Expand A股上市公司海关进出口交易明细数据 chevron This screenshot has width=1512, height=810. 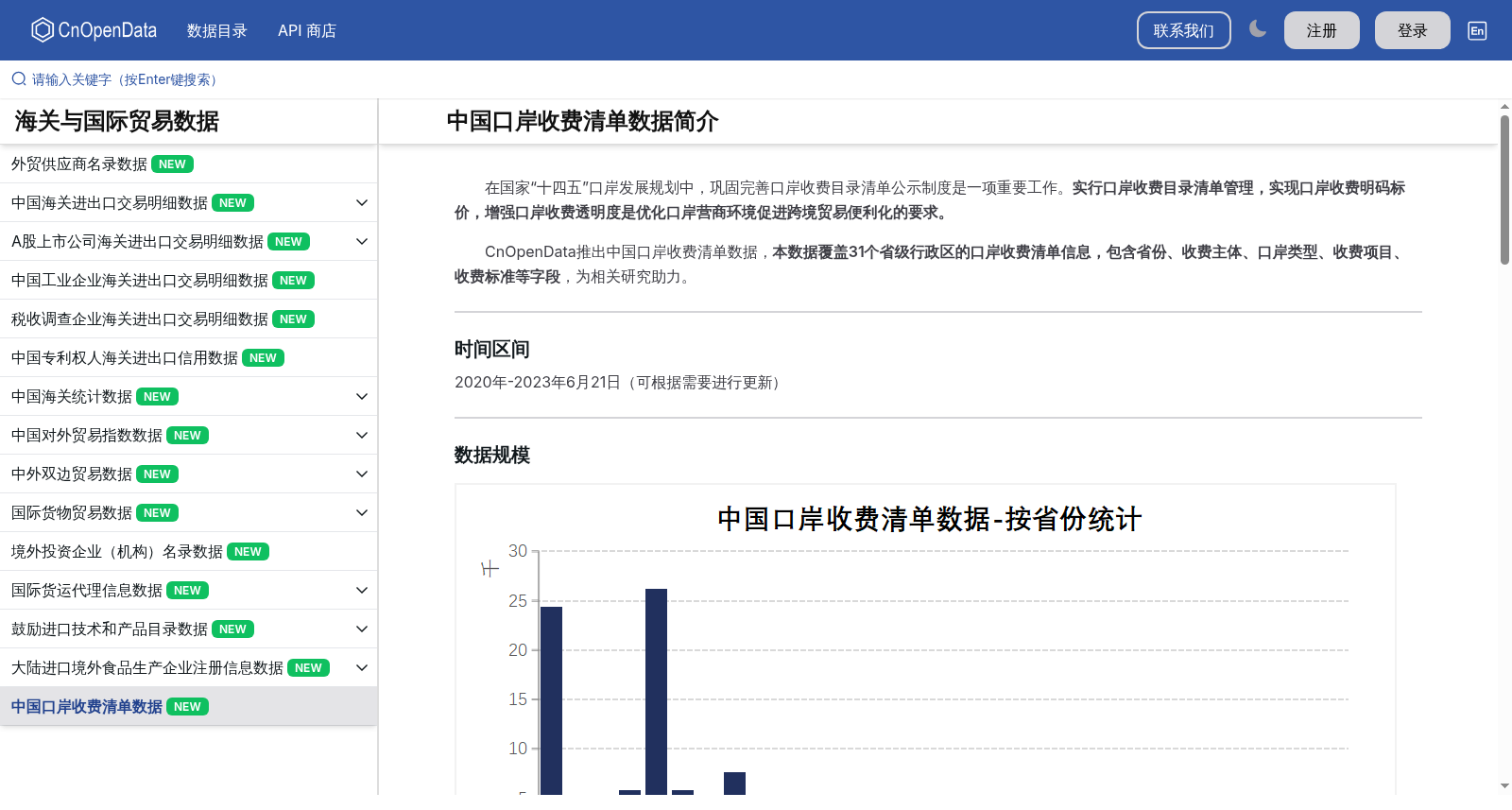pos(361,241)
